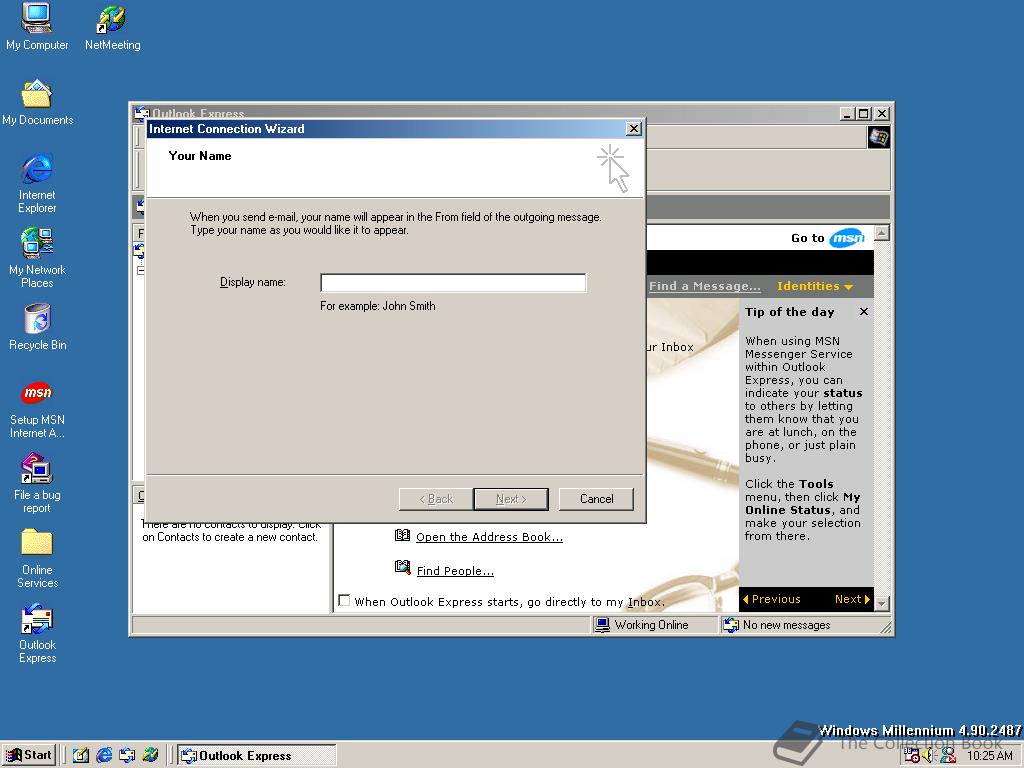Open the Identities dropdown
The image size is (1024, 768).
point(815,286)
